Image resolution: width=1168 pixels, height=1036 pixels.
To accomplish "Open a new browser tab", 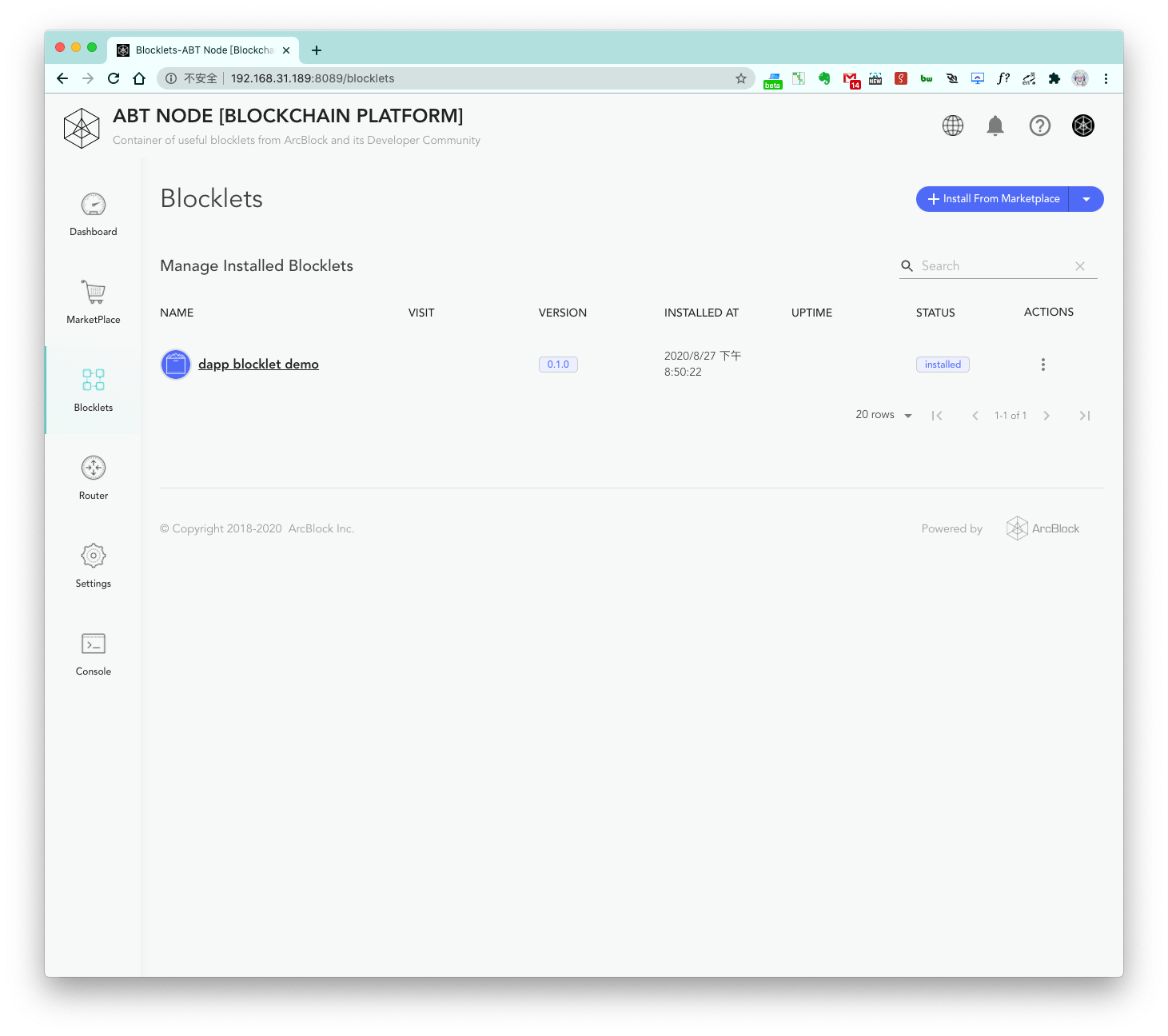I will [317, 50].
